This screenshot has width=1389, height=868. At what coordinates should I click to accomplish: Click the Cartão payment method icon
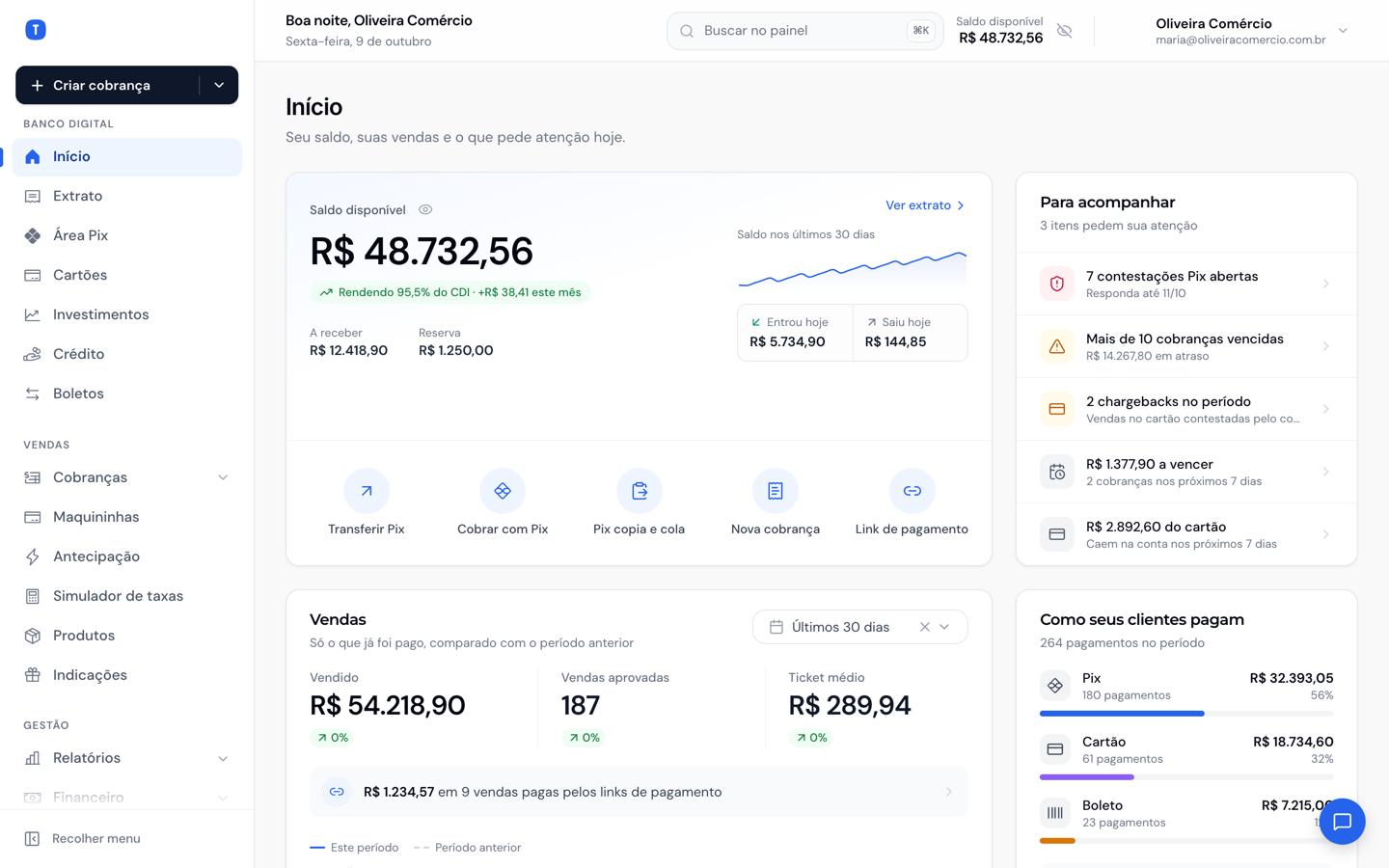pos(1055,749)
